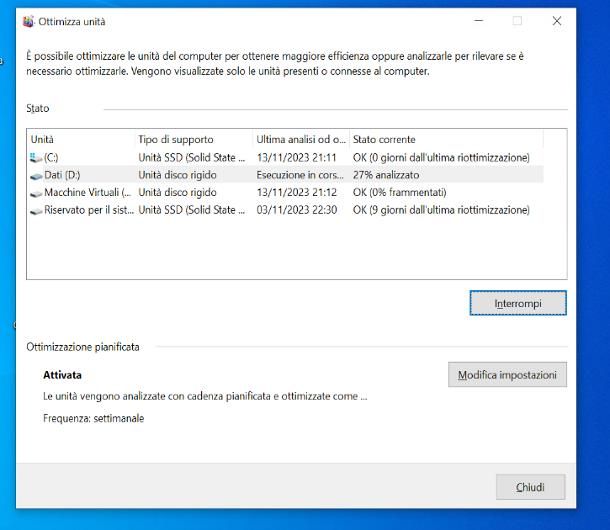Click the 03/11/2023 22:30 date cell
Image resolution: width=610 pixels, height=530 pixels.
click(x=296, y=210)
